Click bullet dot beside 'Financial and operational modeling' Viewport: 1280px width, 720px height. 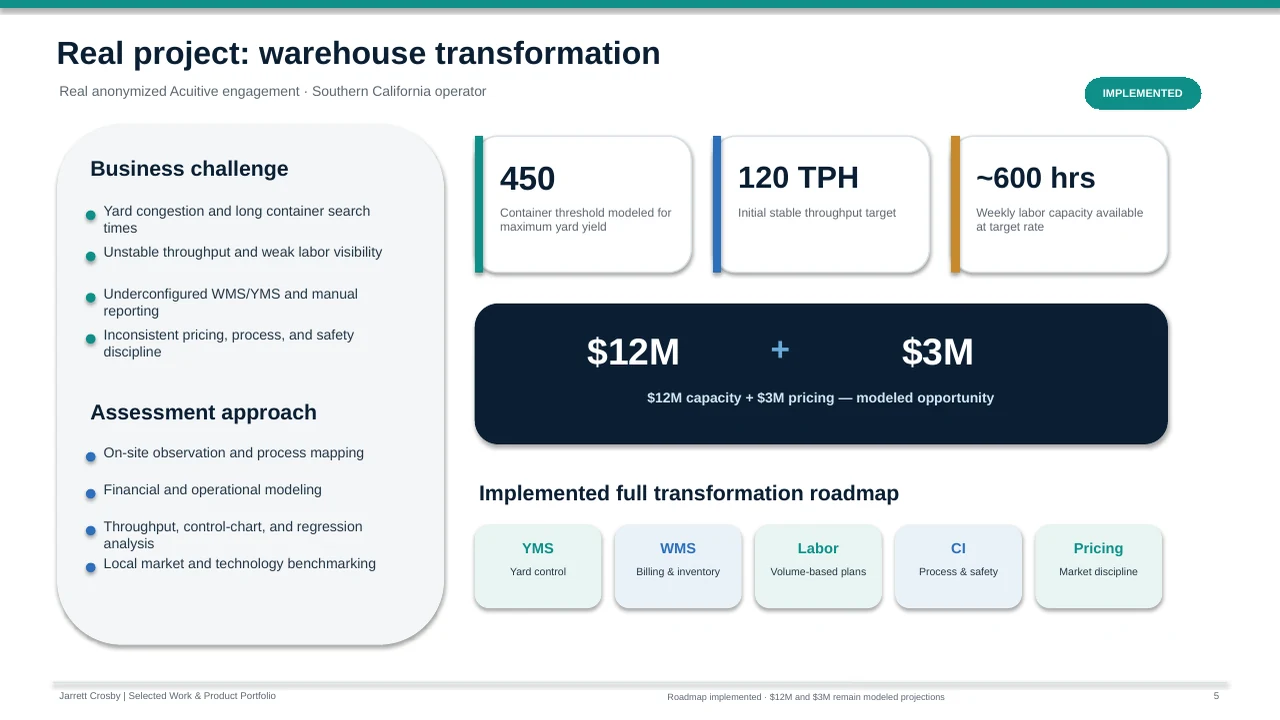91,494
